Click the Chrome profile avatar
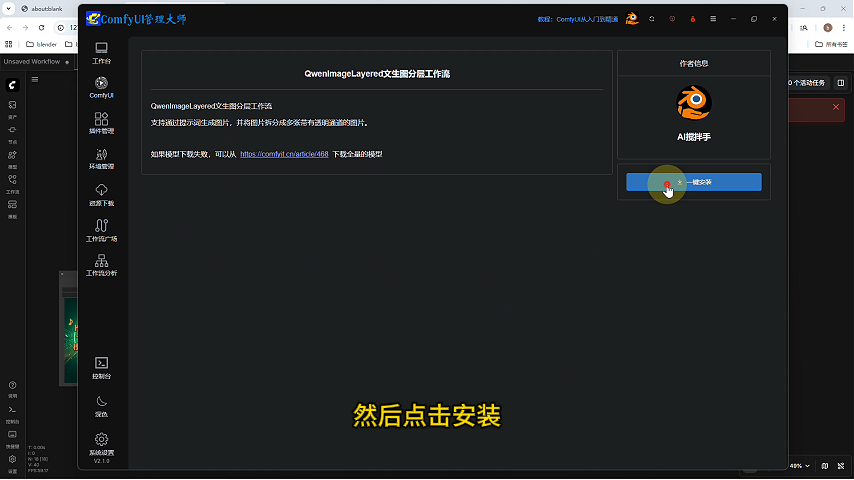Image resolution: width=854 pixels, height=480 pixels. point(828,28)
